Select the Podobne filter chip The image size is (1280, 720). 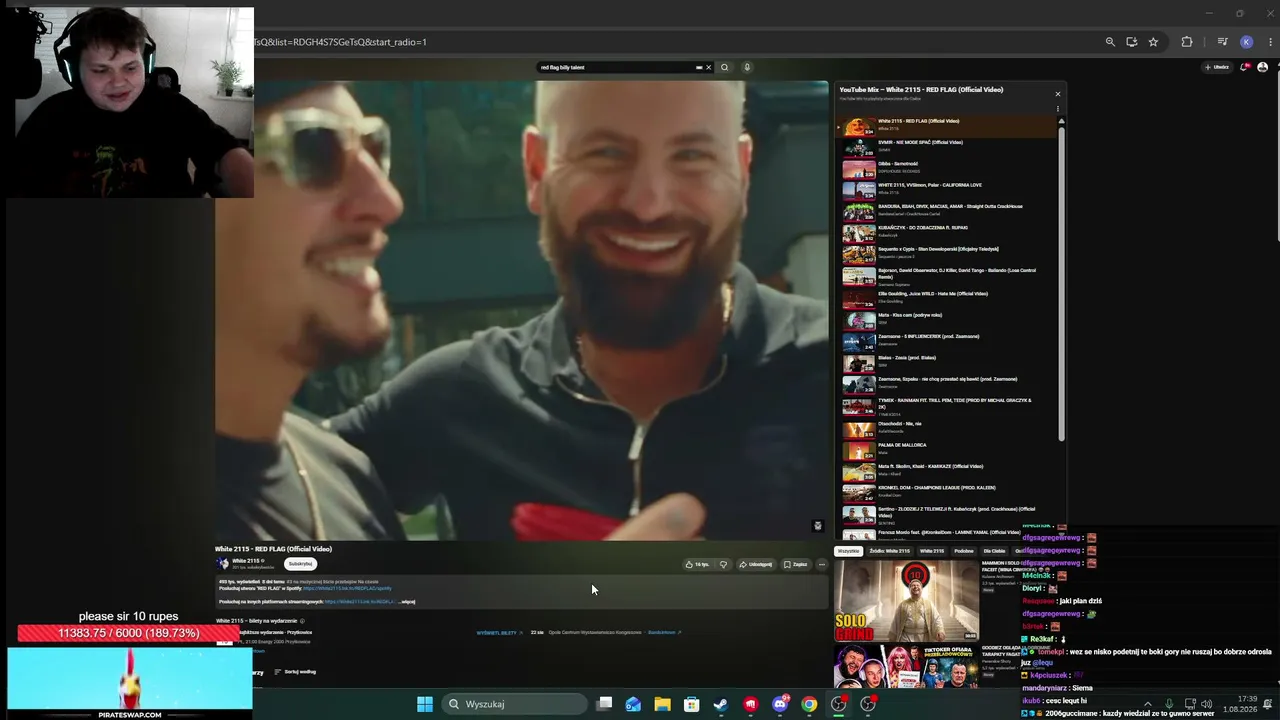pyautogui.click(x=964, y=551)
